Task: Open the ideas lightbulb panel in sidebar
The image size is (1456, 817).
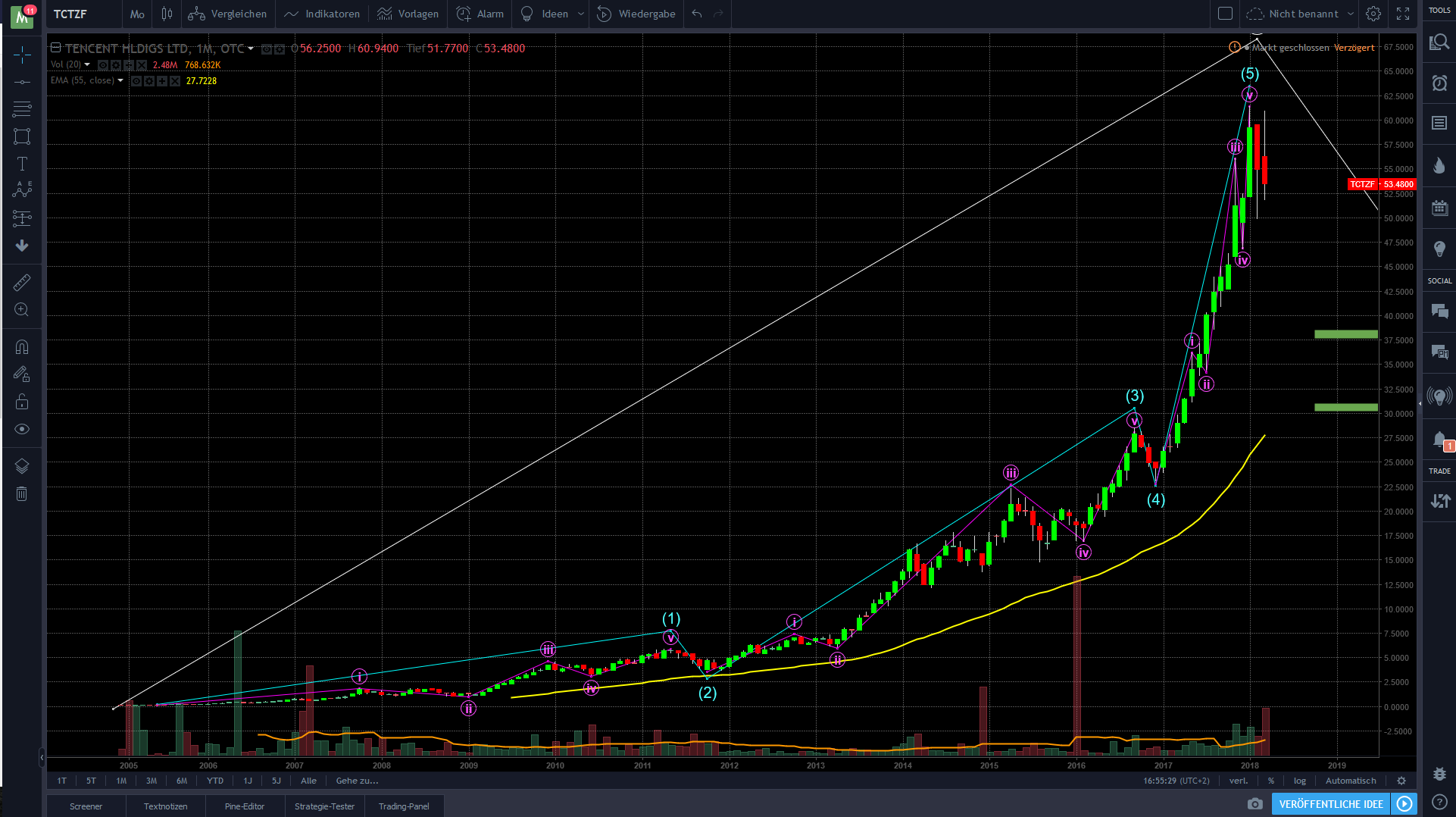Action: click(x=1439, y=249)
